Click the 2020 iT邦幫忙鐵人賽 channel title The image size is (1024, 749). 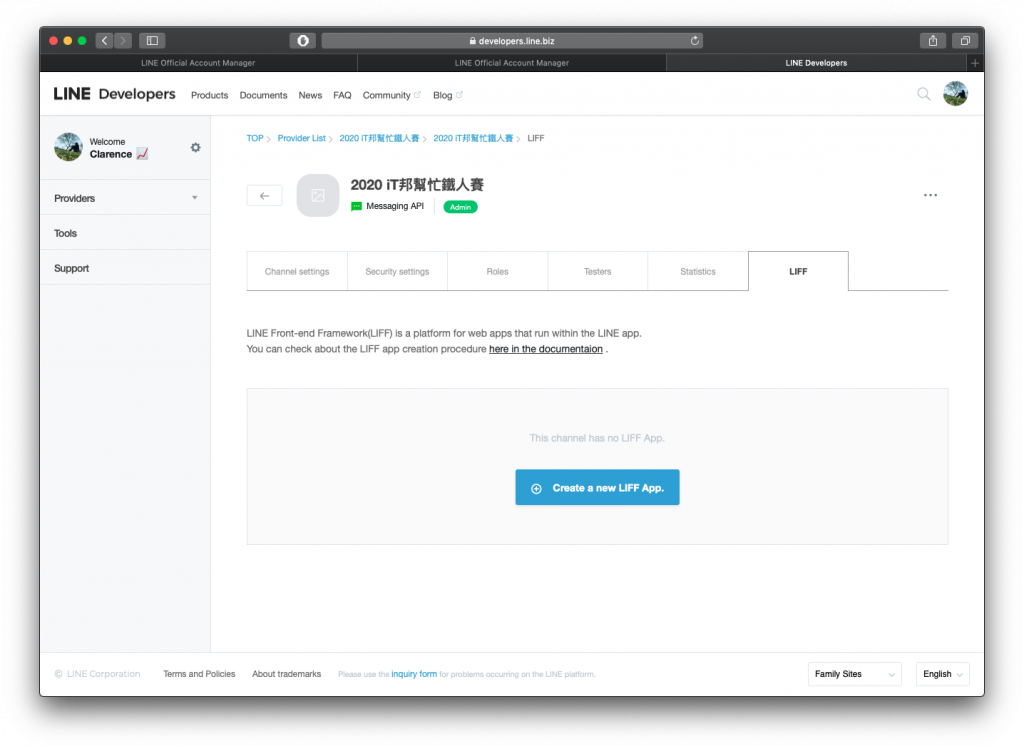coord(417,185)
